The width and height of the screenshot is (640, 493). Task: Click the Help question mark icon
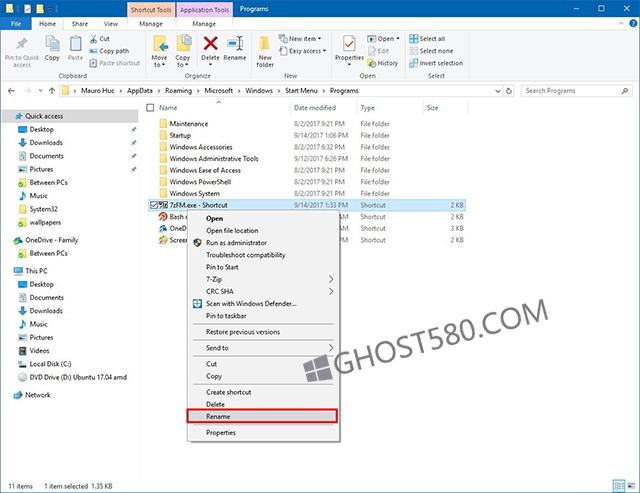pyautogui.click(x=633, y=24)
